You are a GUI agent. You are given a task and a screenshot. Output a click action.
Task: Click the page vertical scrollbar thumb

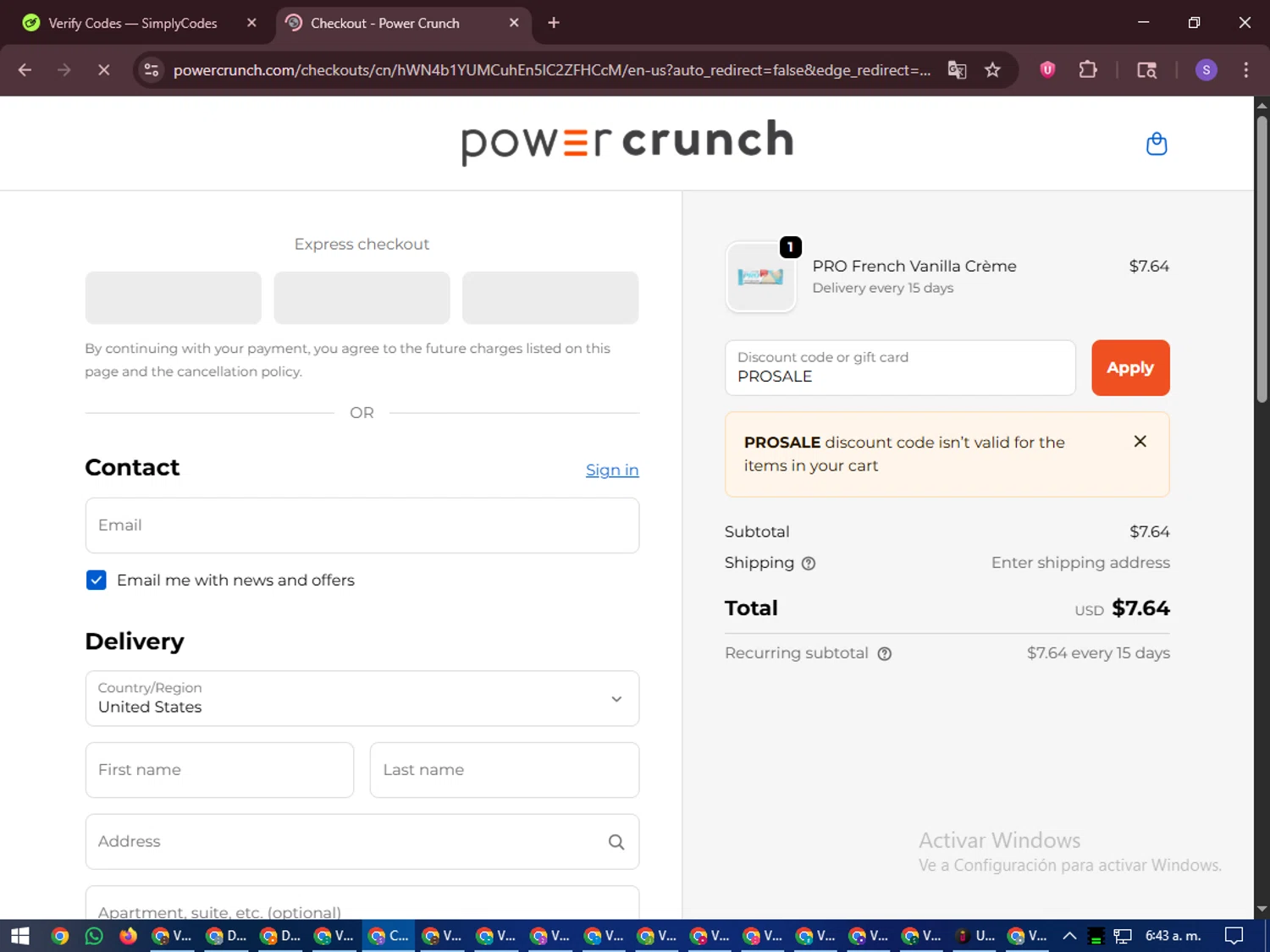pyautogui.click(x=1262, y=258)
